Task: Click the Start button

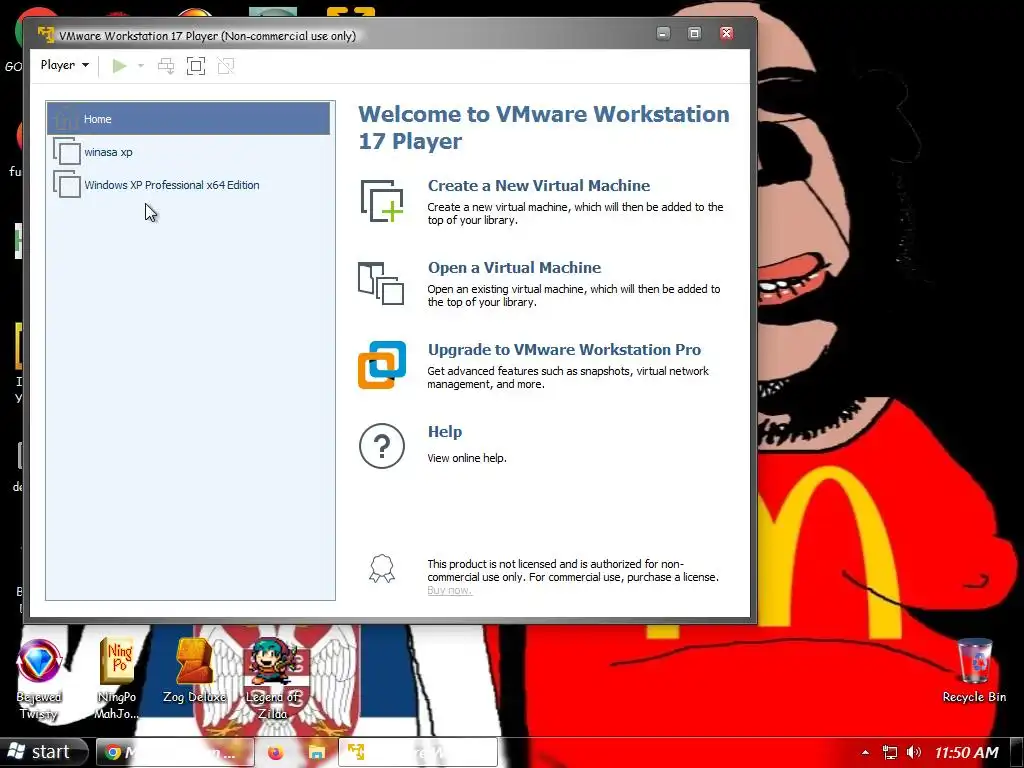Action: pos(41,752)
